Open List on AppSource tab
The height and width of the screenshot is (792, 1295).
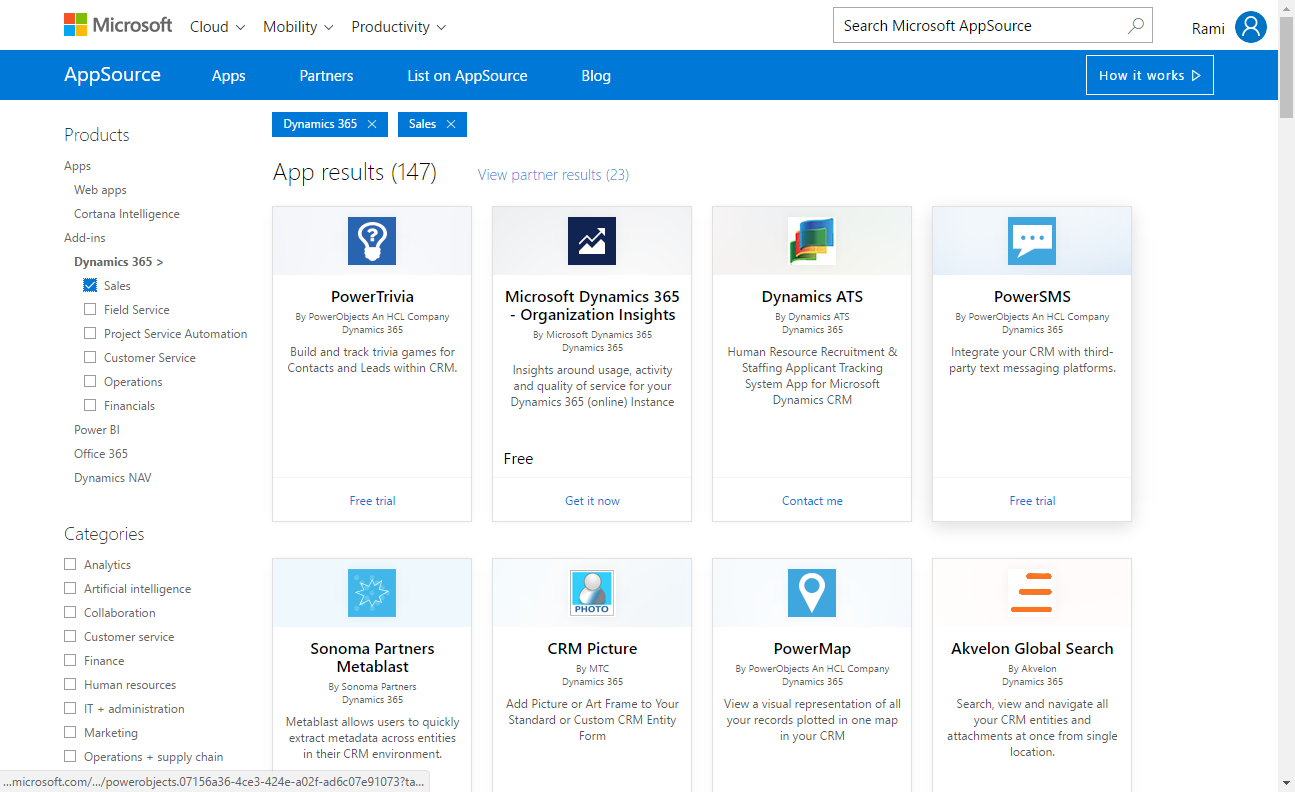tap(467, 76)
